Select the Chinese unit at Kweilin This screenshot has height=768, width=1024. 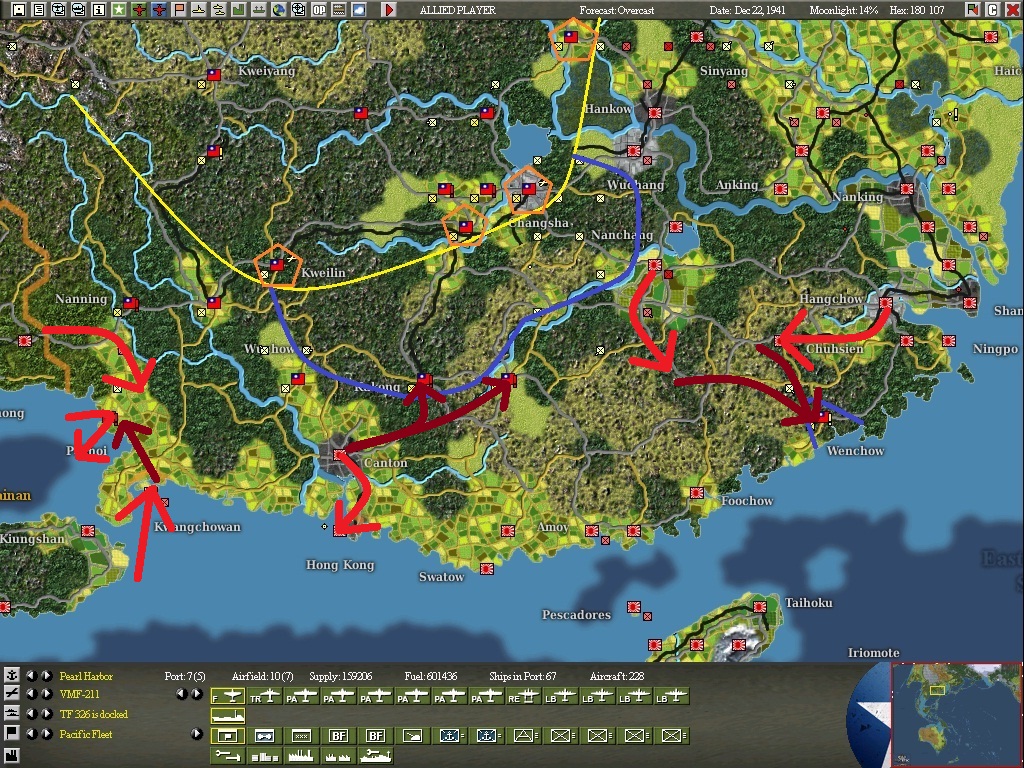pos(277,264)
